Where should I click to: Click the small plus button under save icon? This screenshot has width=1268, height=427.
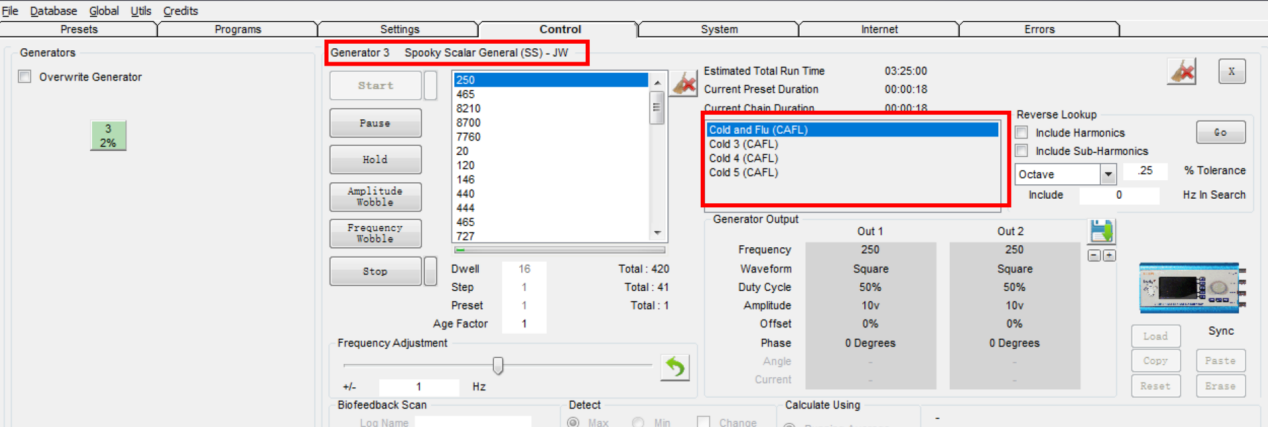(x=1108, y=256)
